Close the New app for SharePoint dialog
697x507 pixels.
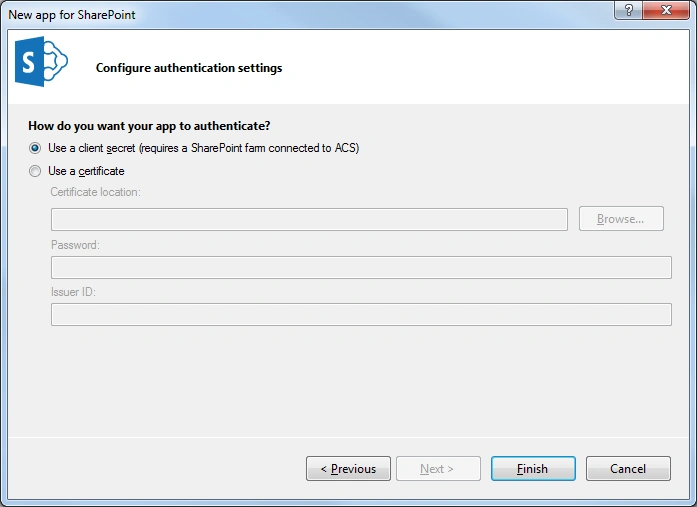[666, 10]
